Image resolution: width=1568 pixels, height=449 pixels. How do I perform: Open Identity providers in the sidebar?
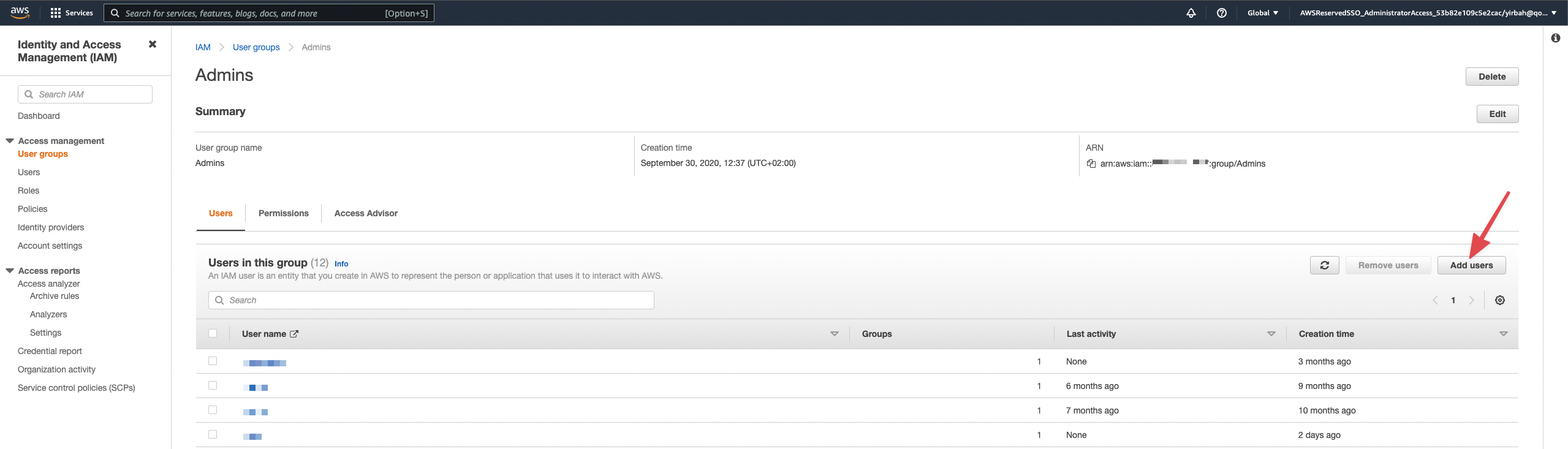pos(51,227)
